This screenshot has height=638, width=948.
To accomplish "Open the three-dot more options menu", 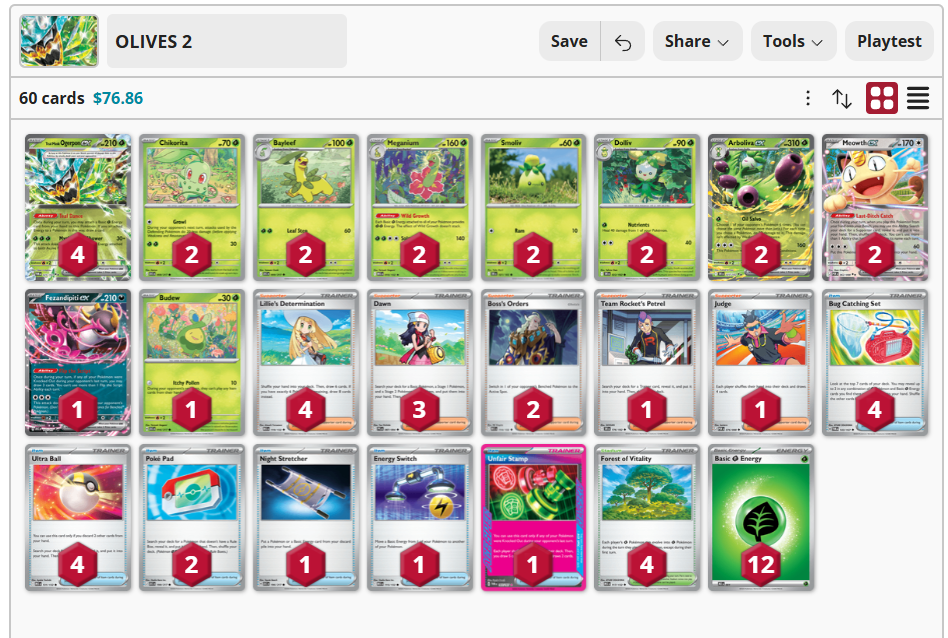I will point(808,98).
